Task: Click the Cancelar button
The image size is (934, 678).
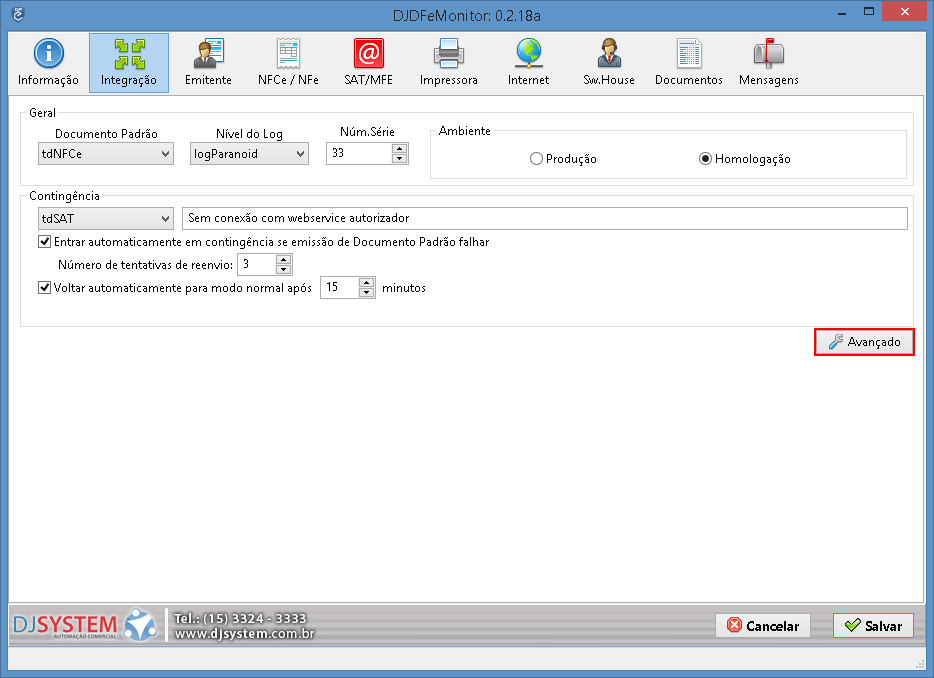Action: point(763,626)
